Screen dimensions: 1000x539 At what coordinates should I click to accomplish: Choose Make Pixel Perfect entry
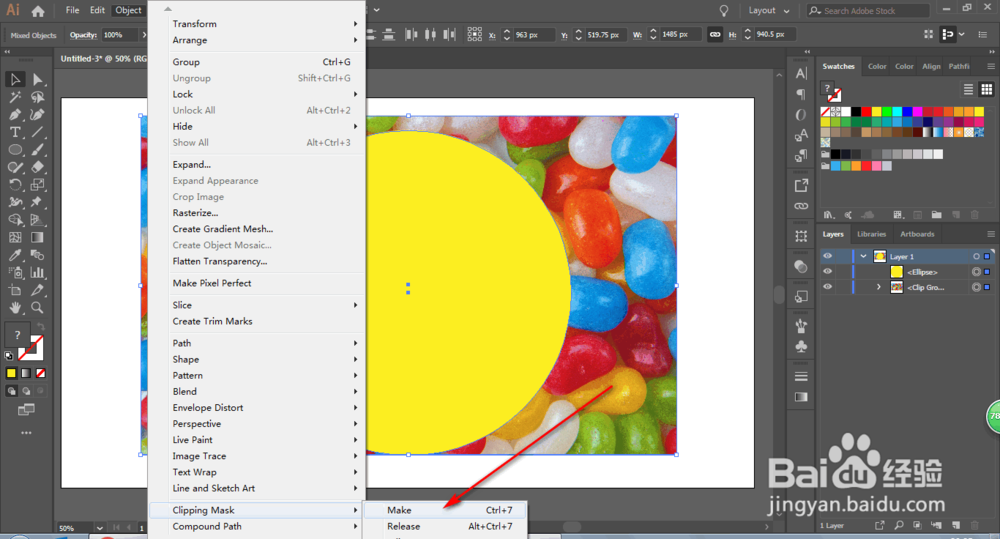point(256,283)
